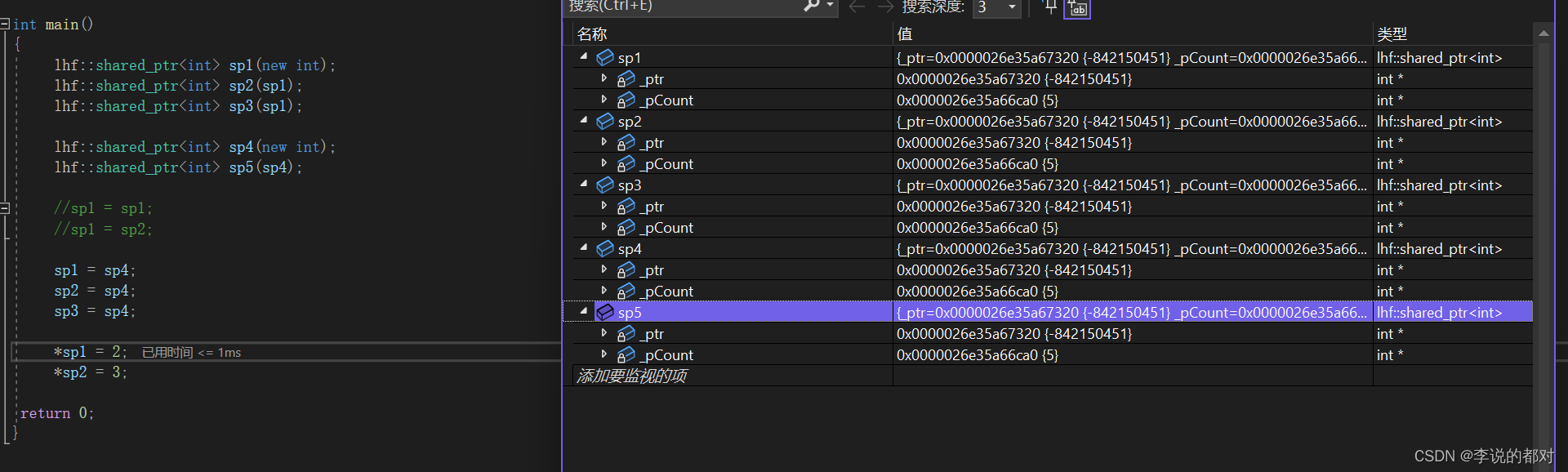Image resolution: width=1568 pixels, height=472 pixels.
Task: Click the commented line //sp1 = sp2;
Action: tap(103, 229)
